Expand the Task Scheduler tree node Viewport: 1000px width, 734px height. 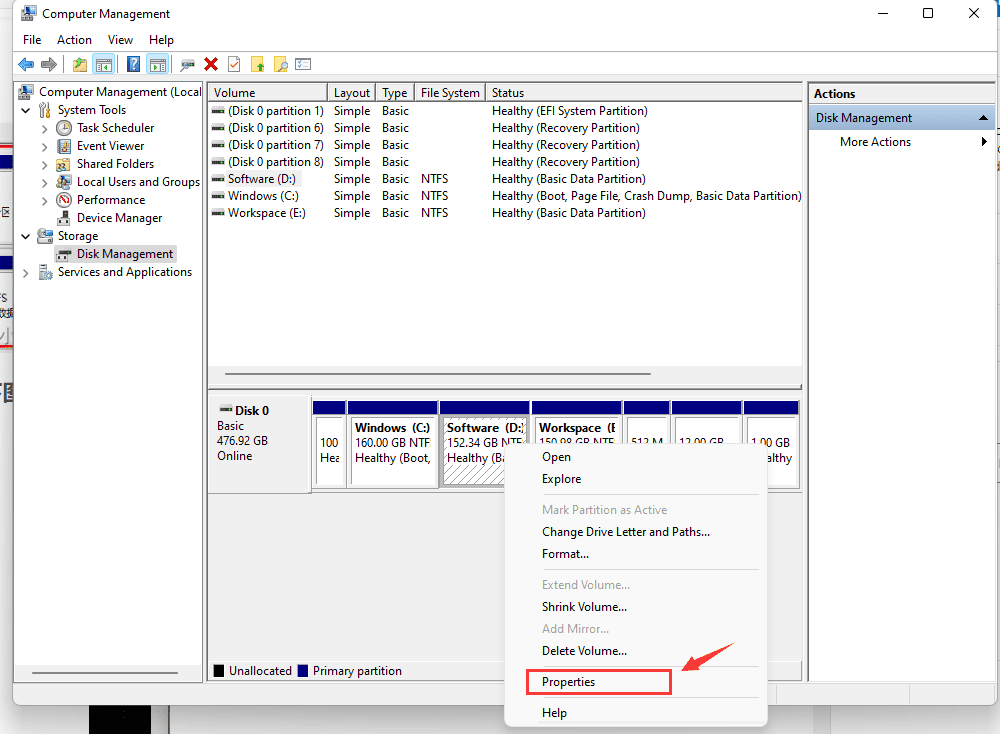click(x=44, y=128)
